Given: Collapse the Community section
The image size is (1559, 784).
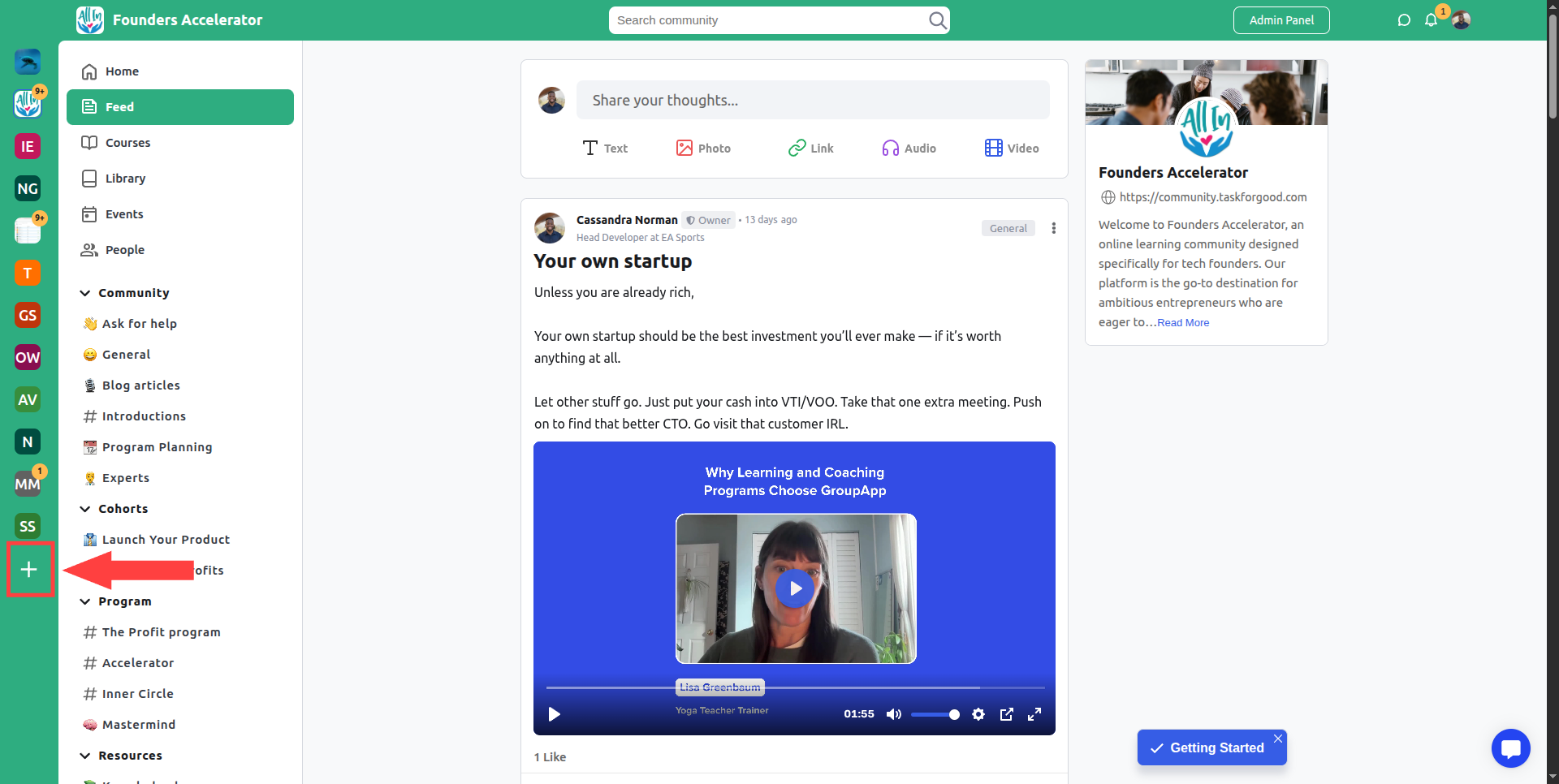Looking at the screenshot, I should point(85,293).
